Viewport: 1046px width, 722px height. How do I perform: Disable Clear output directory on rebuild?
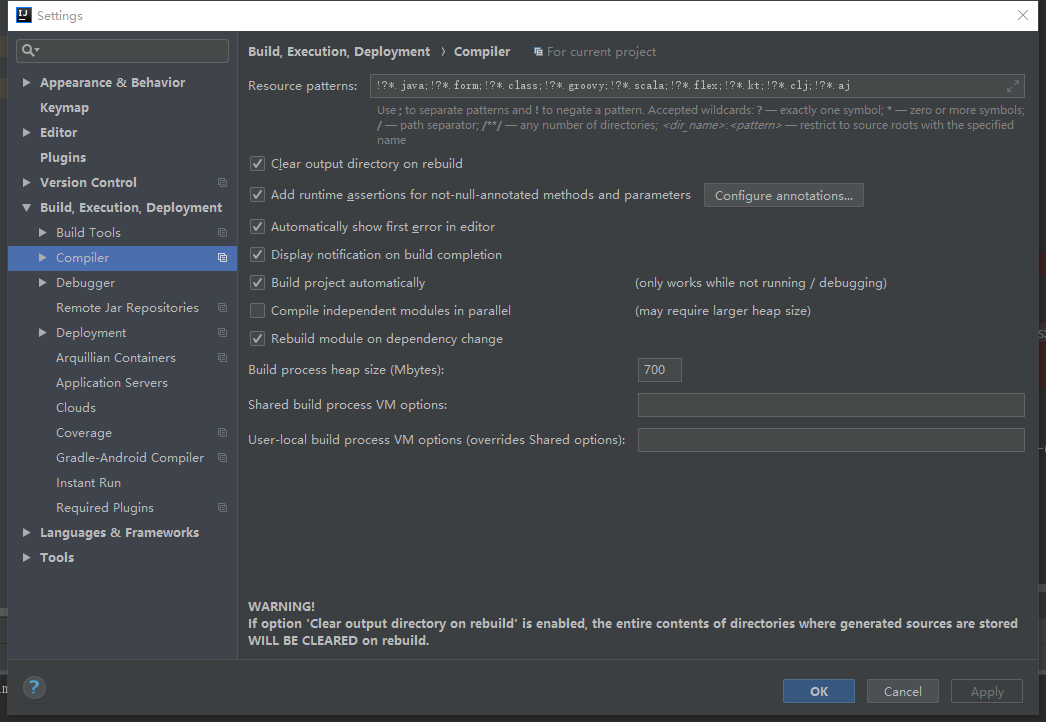pos(258,164)
